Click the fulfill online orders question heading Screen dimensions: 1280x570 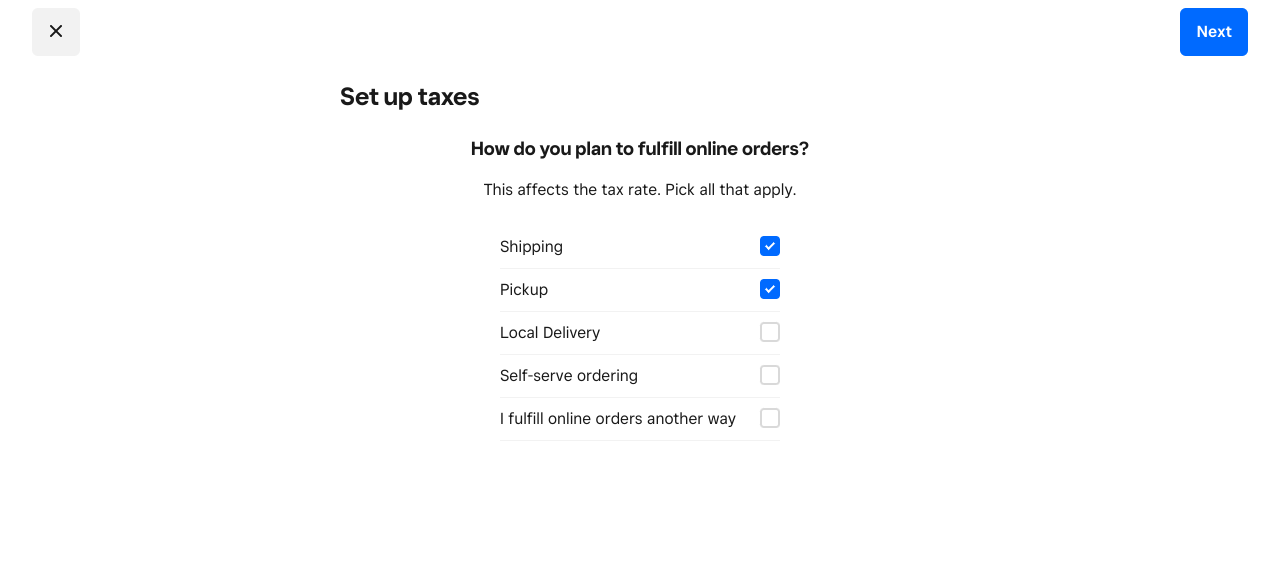click(x=639, y=149)
